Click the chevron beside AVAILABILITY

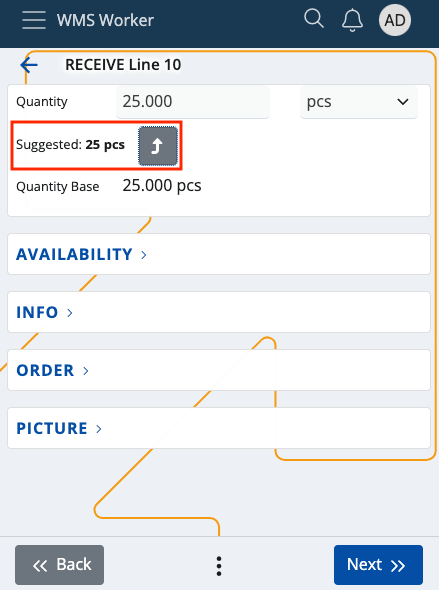click(x=144, y=255)
